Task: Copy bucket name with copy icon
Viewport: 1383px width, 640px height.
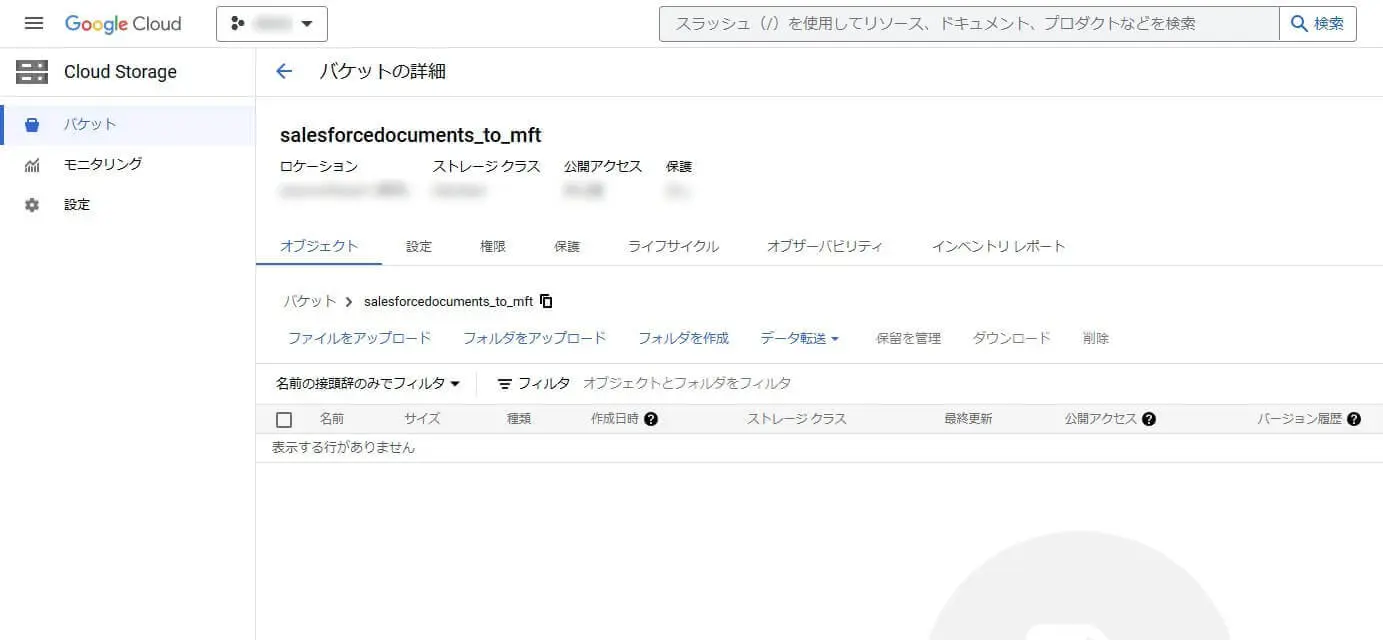Action: [x=546, y=301]
